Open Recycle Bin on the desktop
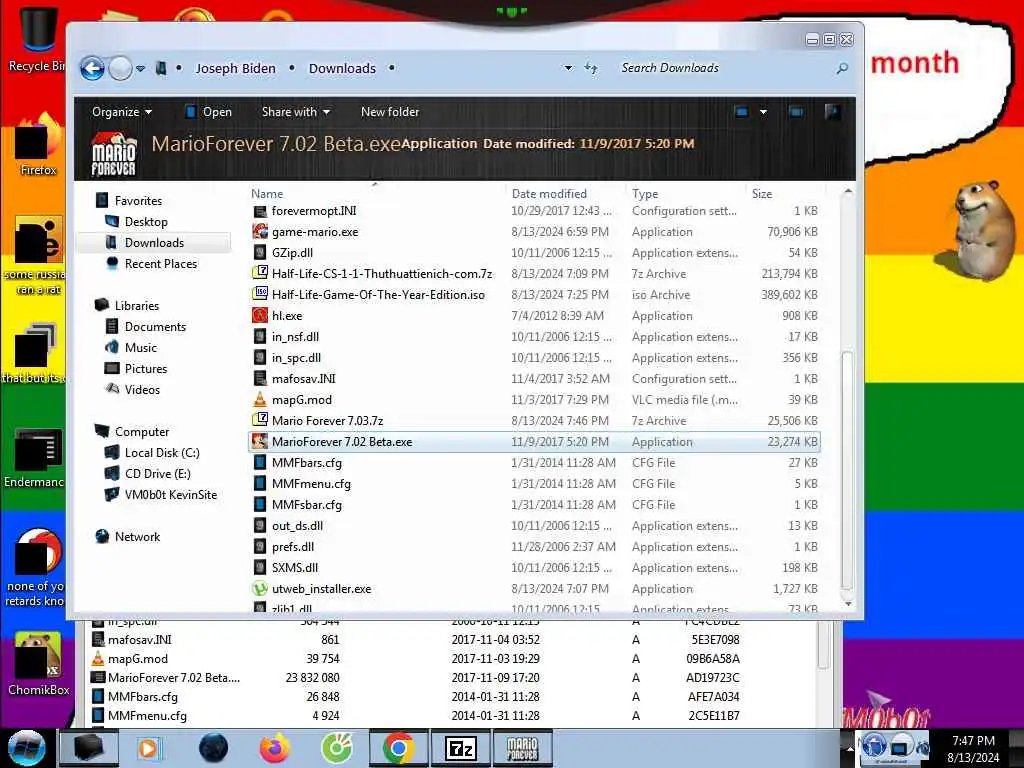 (x=36, y=39)
